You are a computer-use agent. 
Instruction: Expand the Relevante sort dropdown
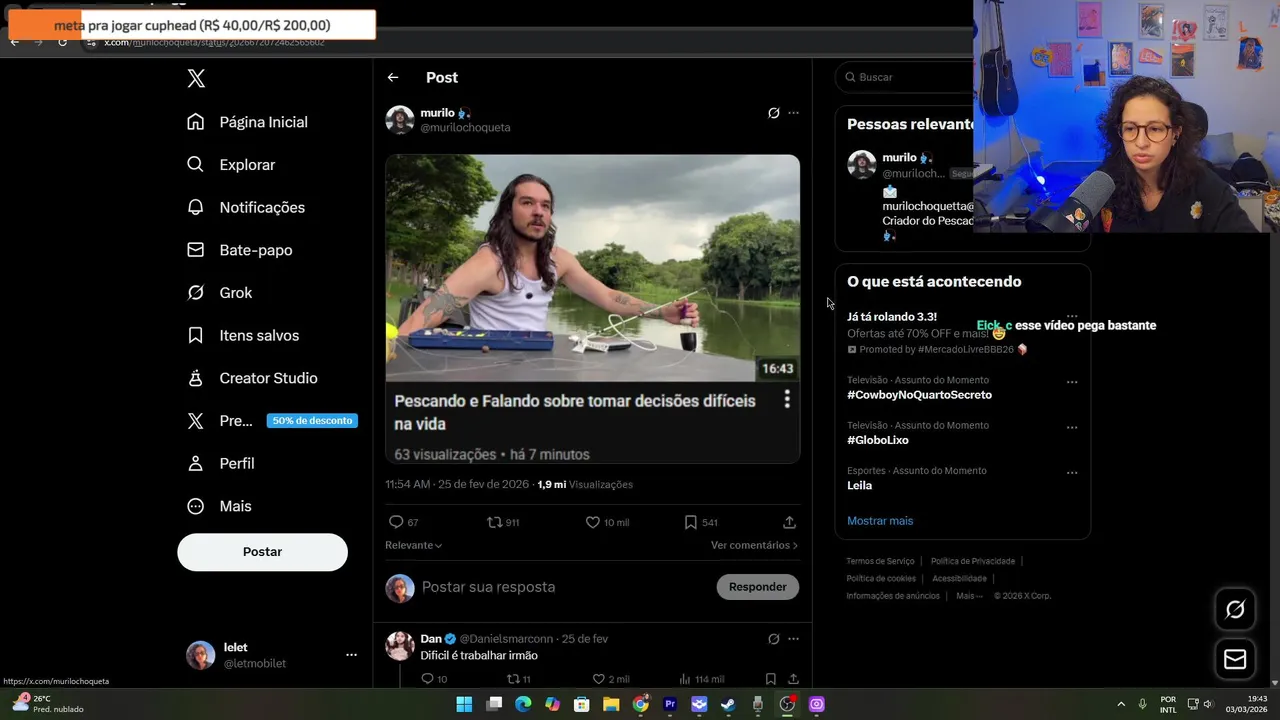[414, 545]
